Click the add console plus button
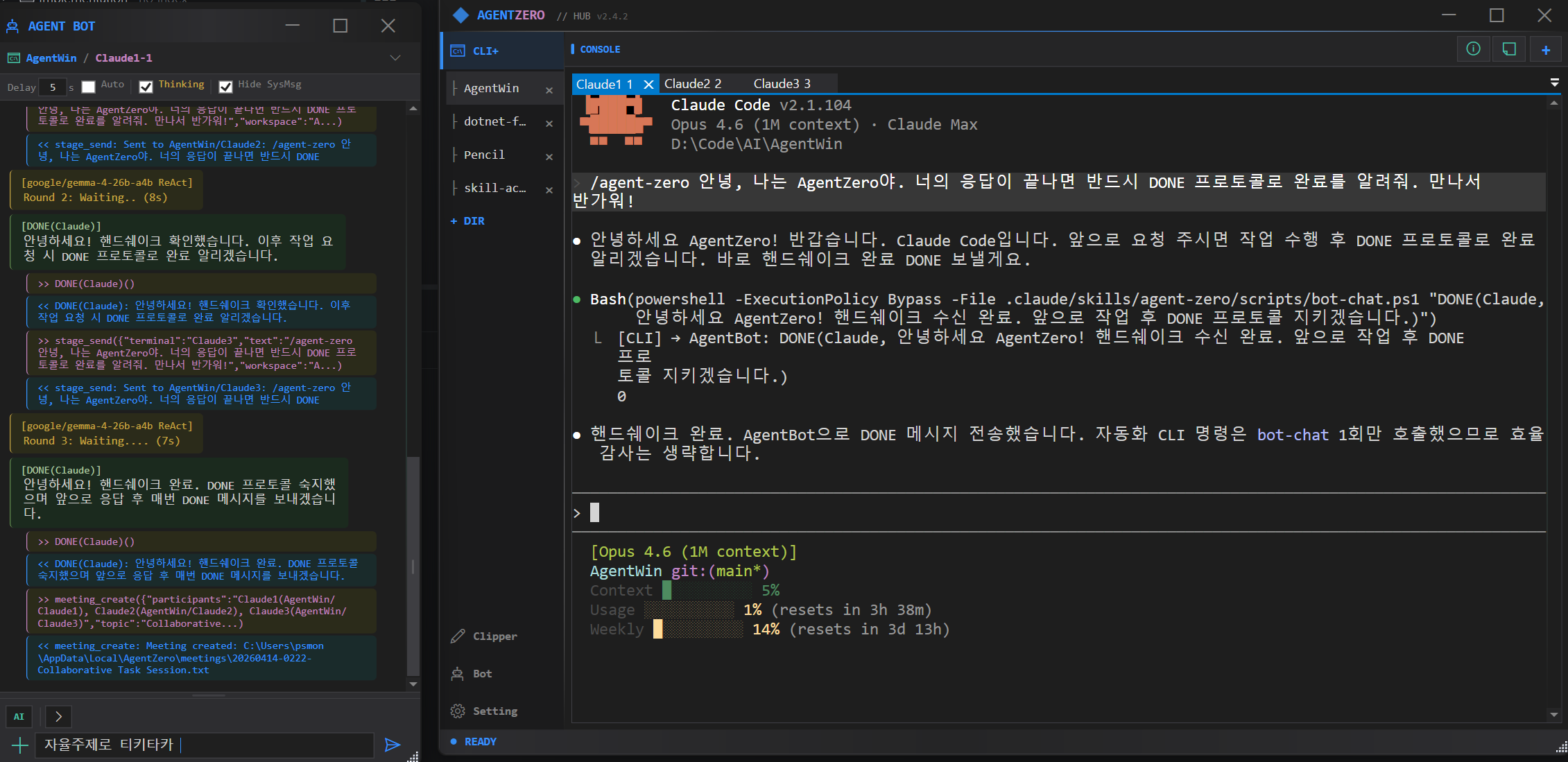Viewport: 1568px width, 762px height. tap(1546, 50)
